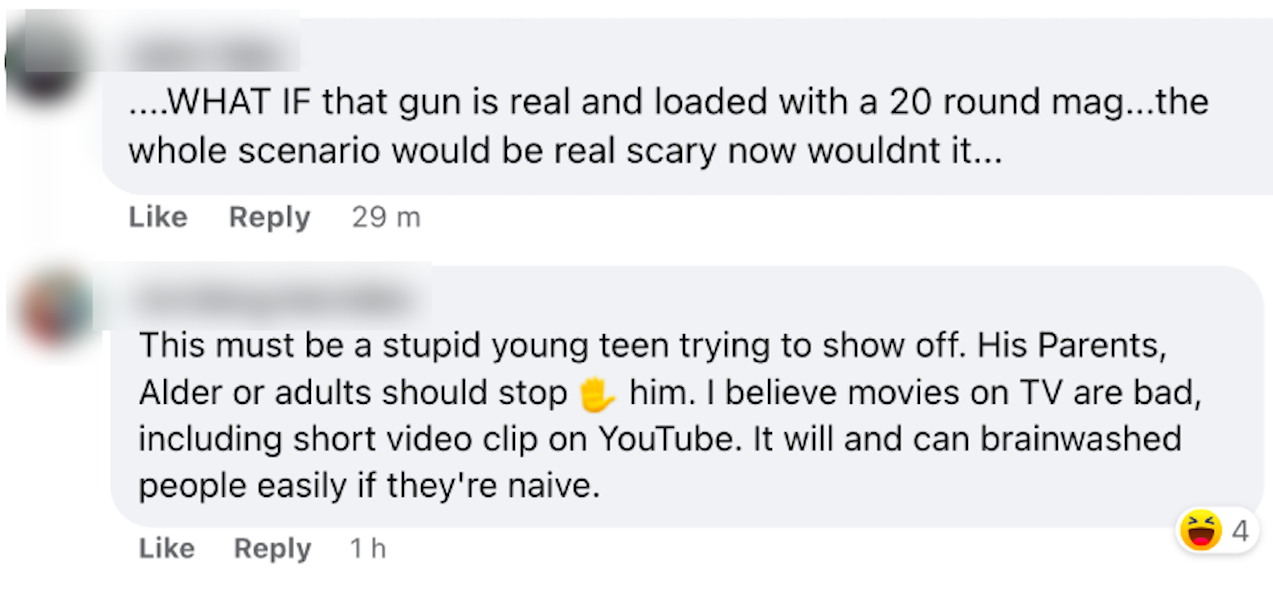Image resolution: width=1273 pixels, height=593 pixels.
Task: Open the 29 m timestamp link
Action: [386, 217]
